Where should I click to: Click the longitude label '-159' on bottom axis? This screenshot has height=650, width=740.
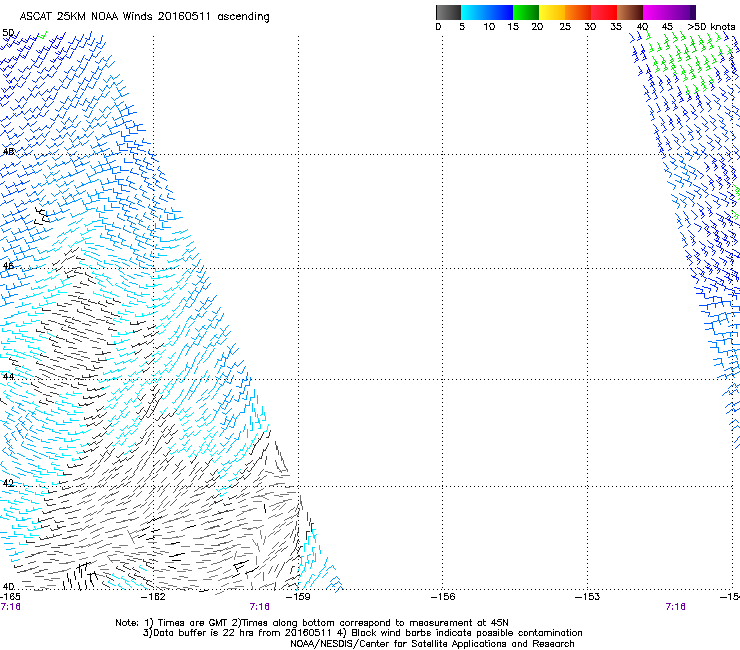coord(298,597)
